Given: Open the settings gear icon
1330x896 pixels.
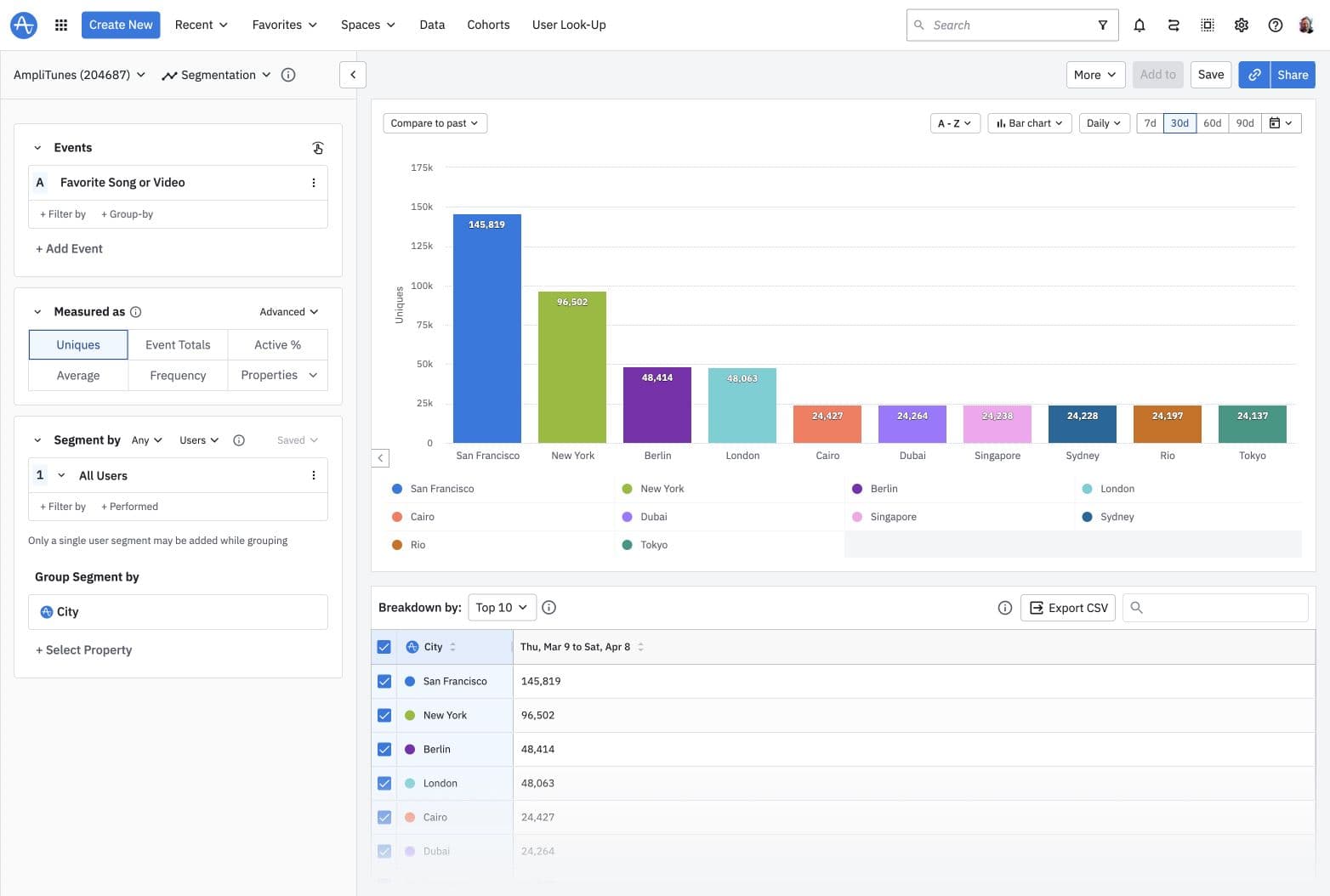Looking at the screenshot, I should 1242,25.
